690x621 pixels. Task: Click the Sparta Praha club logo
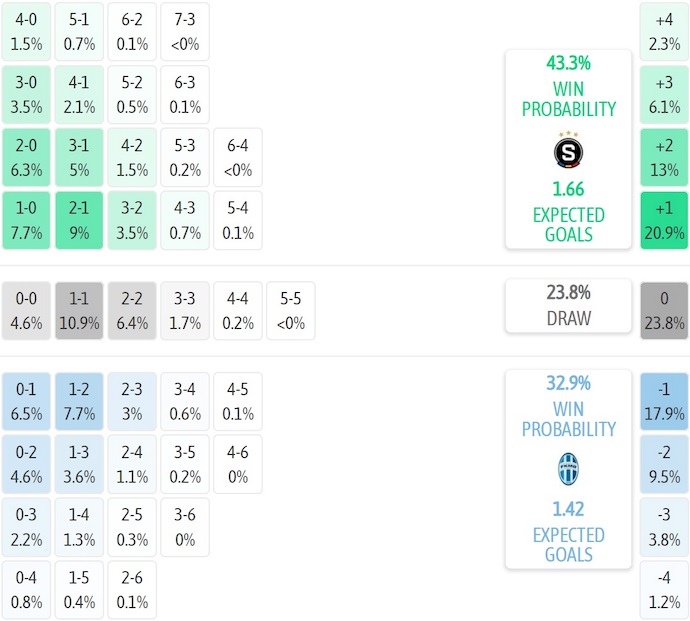(x=568, y=151)
